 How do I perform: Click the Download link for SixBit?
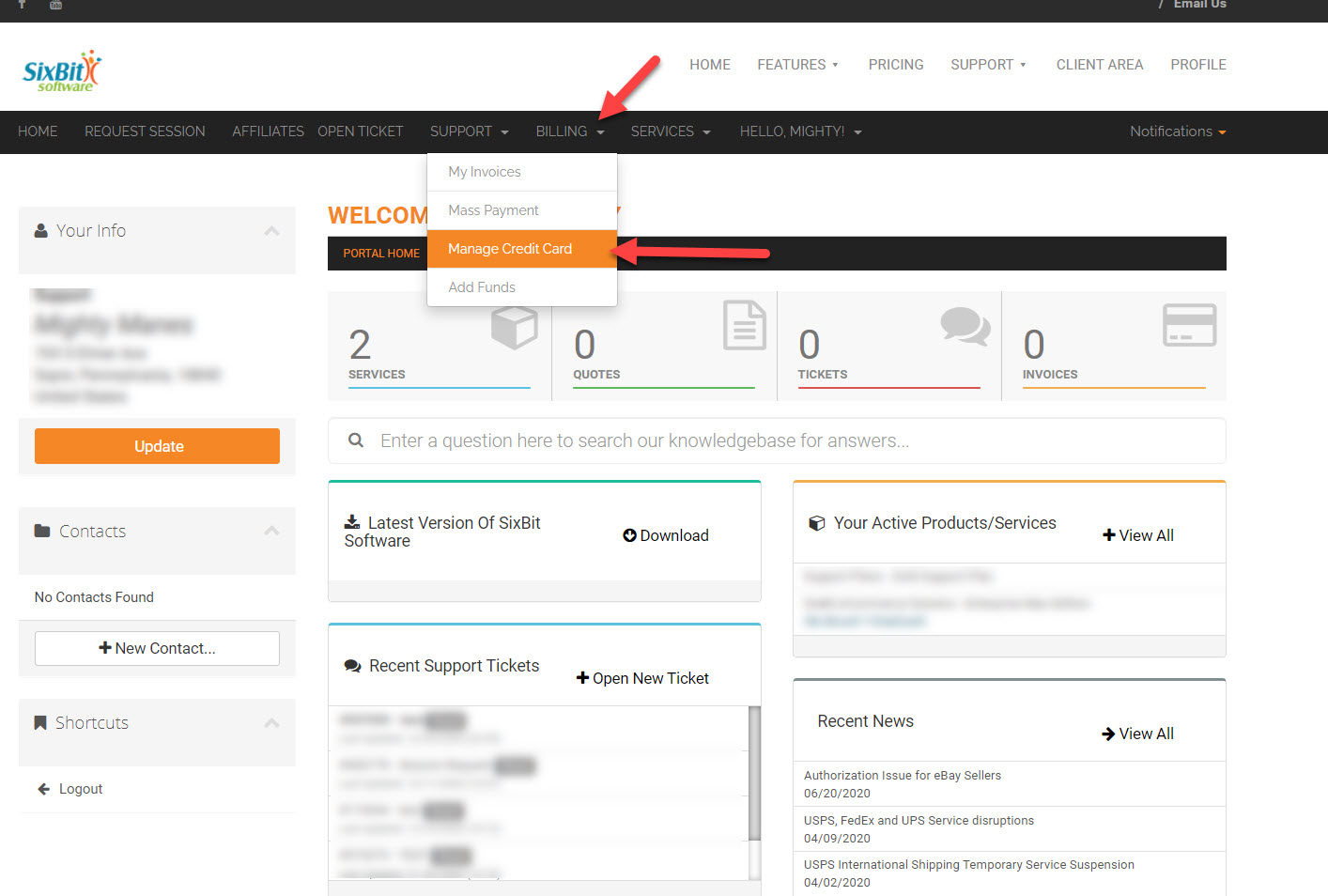[666, 535]
